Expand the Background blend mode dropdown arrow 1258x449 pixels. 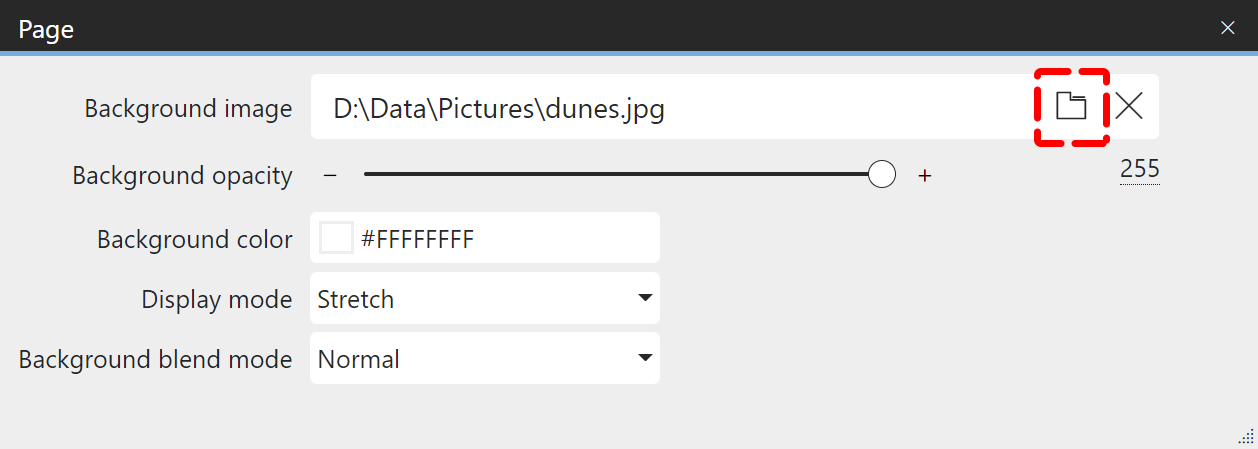pyautogui.click(x=645, y=358)
